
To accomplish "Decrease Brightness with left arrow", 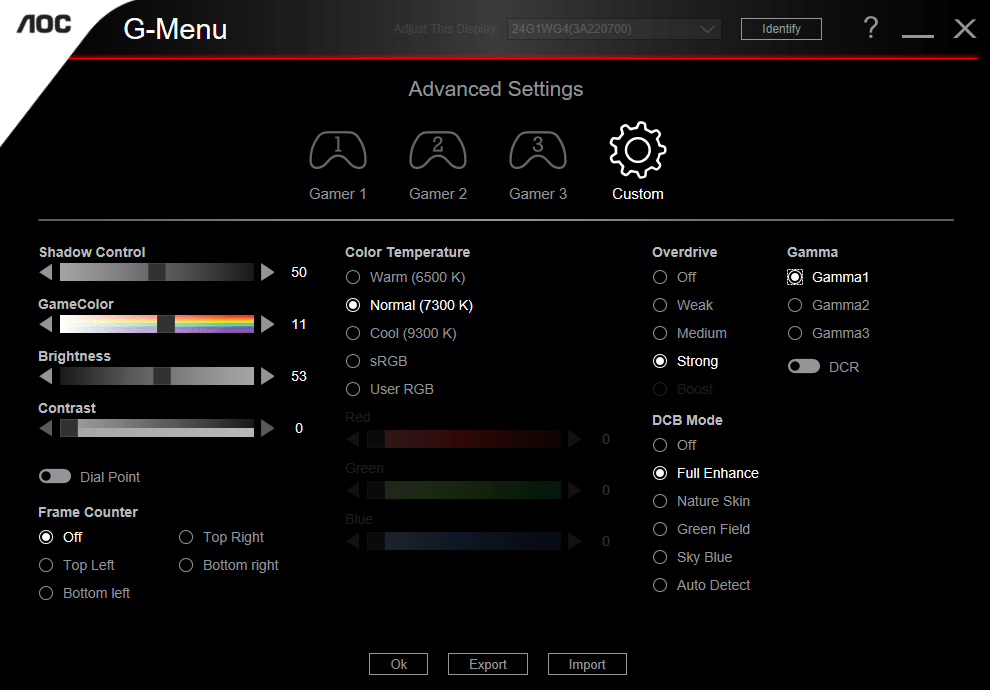I will coord(45,376).
